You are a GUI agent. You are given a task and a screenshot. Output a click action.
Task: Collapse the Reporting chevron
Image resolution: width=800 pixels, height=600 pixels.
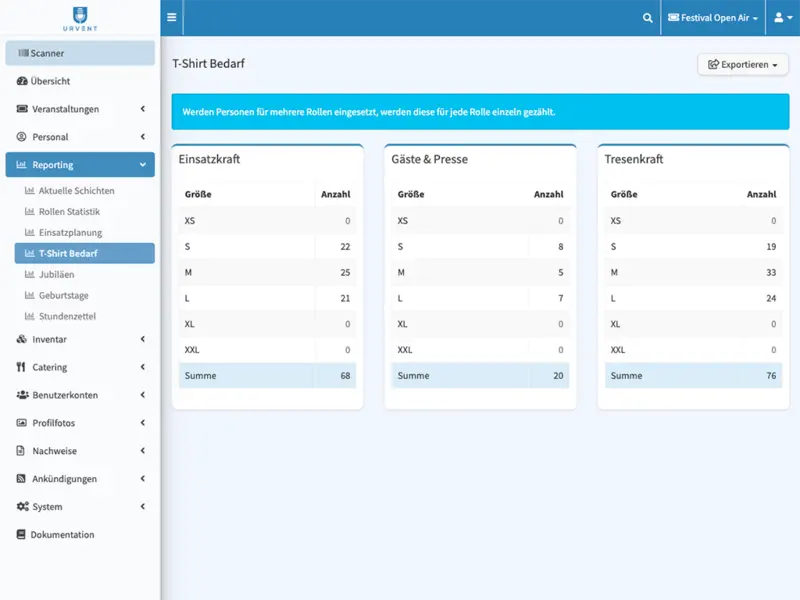[143, 165]
